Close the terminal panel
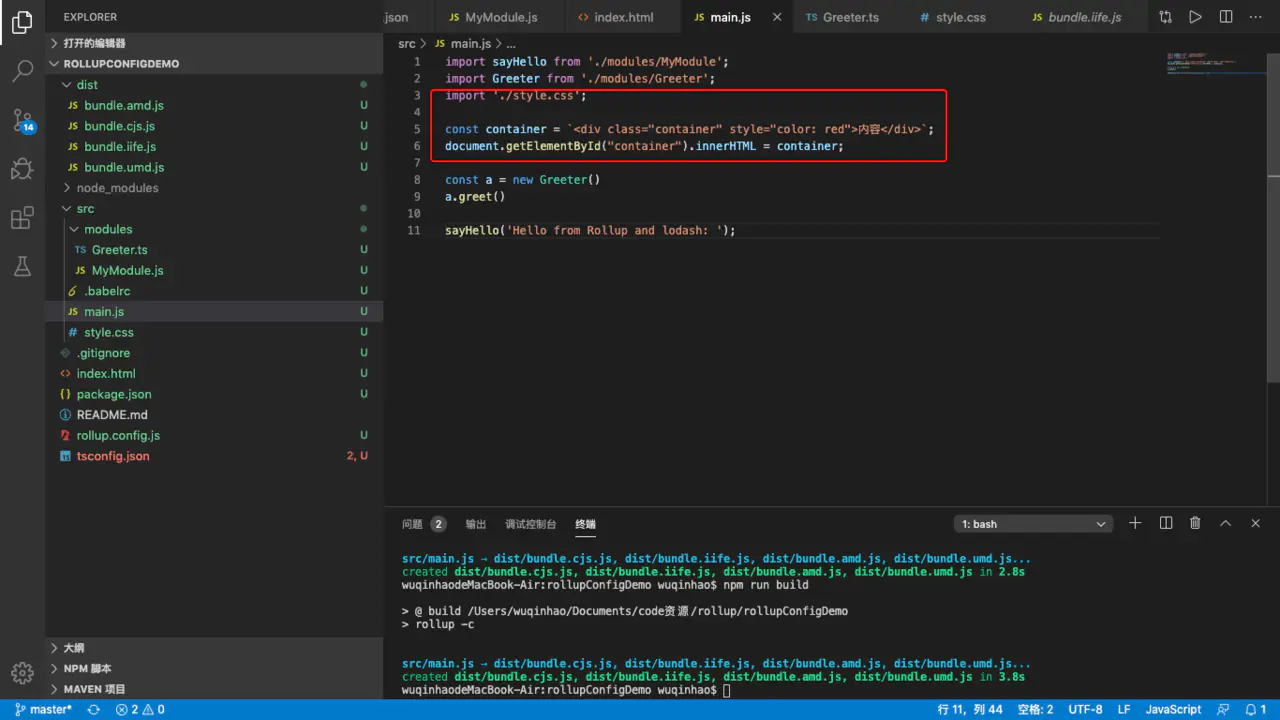Viewport: 1280px width, 720px height. (x=1255, y=523)
